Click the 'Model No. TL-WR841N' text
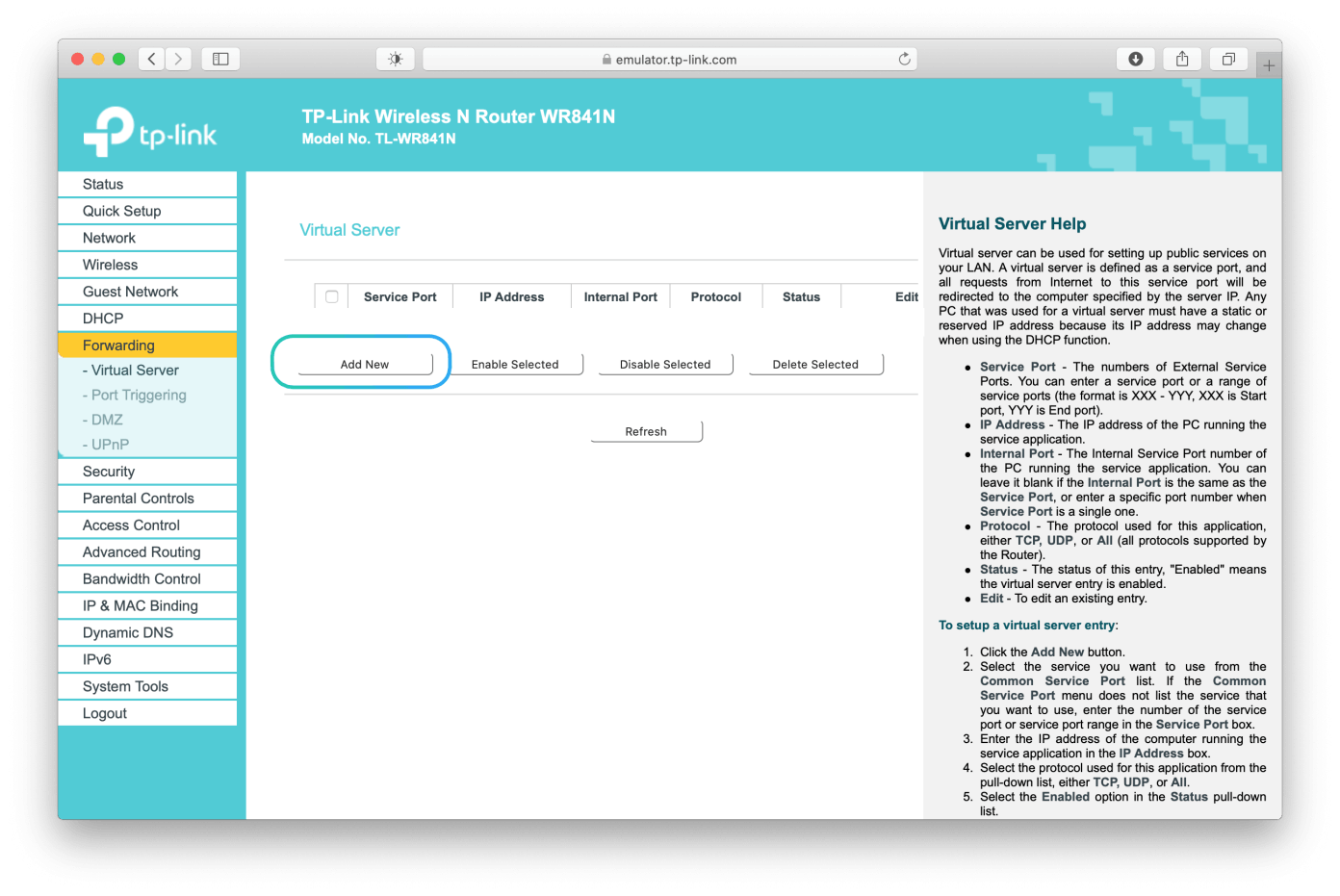 (379, 139)
